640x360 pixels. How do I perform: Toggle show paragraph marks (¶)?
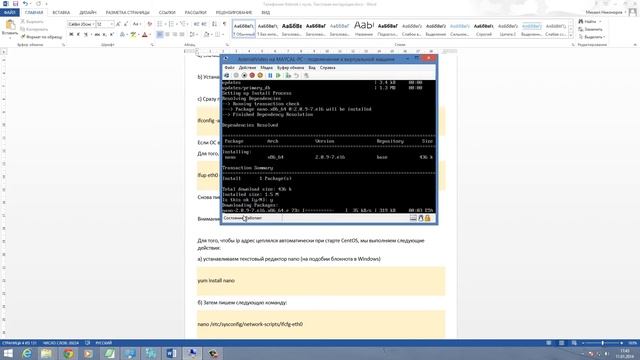click(224, 24)
